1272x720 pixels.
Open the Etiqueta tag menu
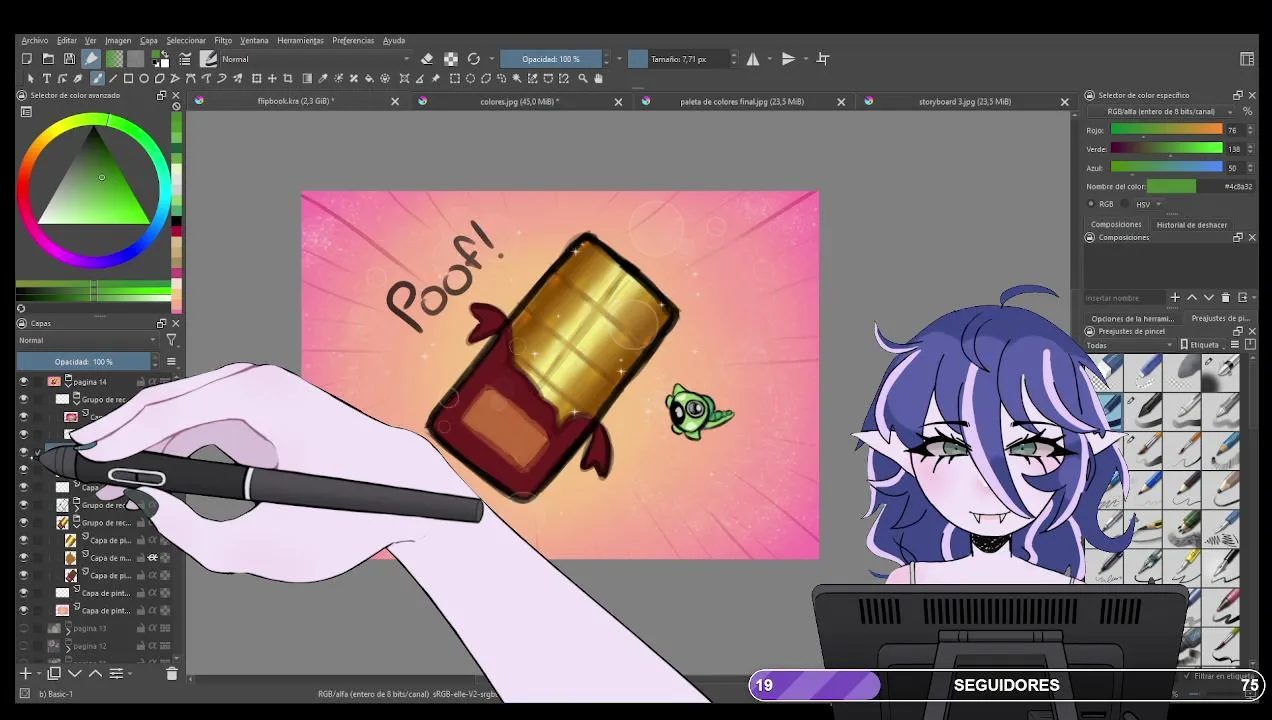point(1203,345)
